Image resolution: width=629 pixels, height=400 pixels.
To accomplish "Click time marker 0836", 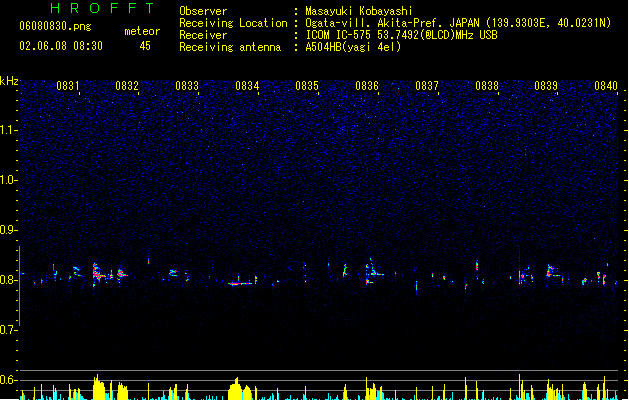I will [367, 86].
